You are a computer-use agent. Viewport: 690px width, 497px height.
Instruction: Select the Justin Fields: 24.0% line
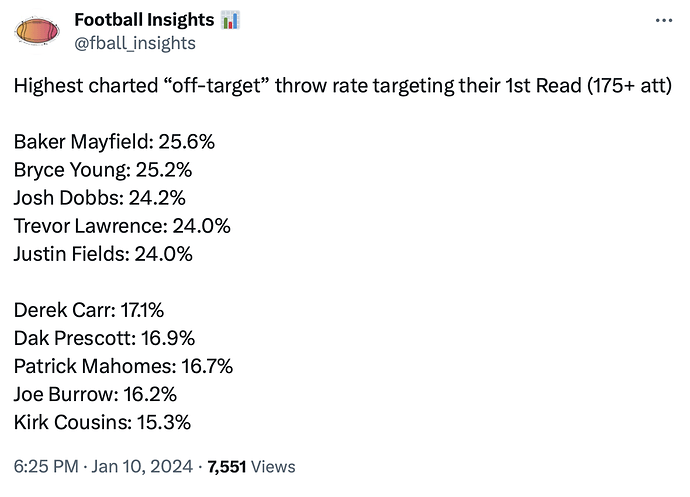pos(103,254)
